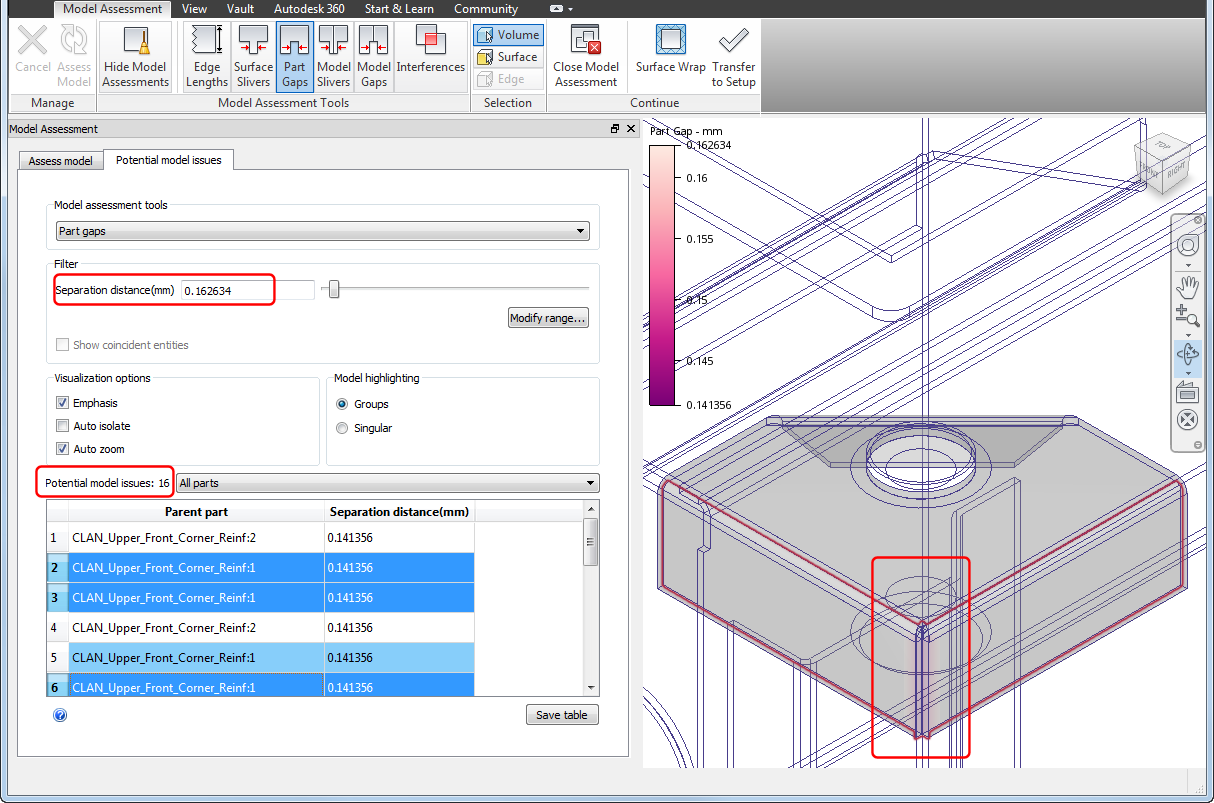Choose Volume selection mode
The image size is (1214, 803).
point(509,35)
